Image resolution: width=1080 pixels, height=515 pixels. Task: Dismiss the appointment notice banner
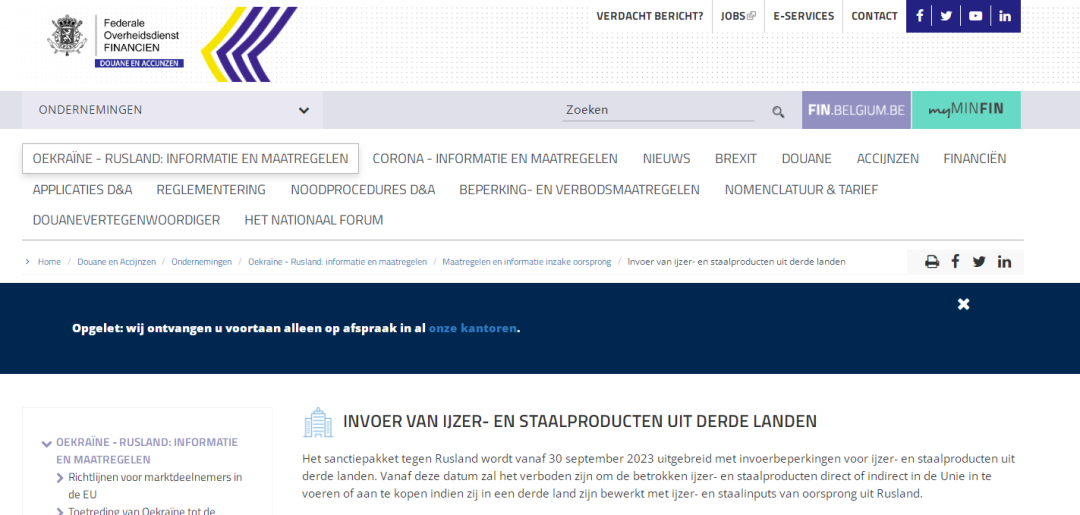(x=963, y=304)
